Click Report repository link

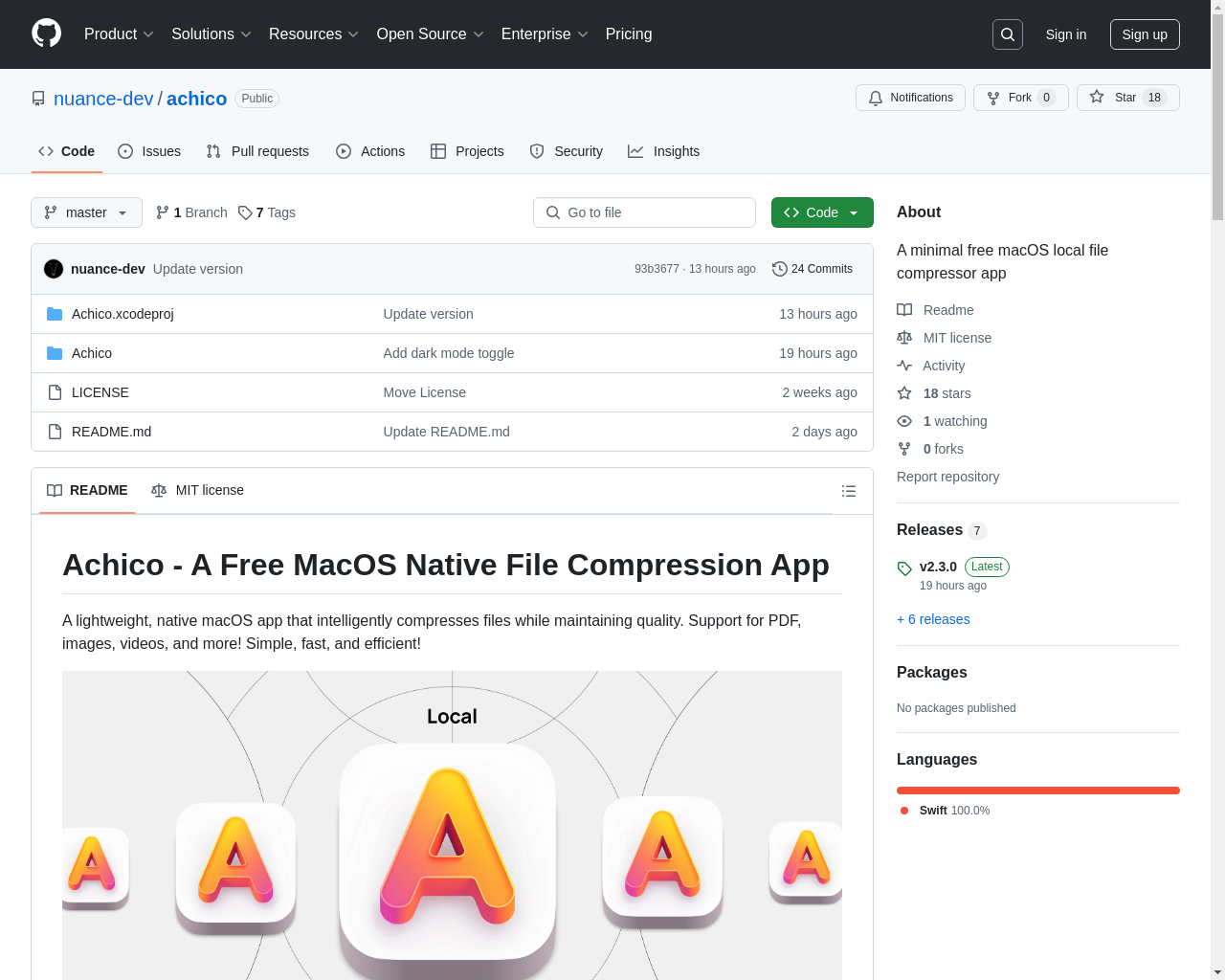(947, 477)
